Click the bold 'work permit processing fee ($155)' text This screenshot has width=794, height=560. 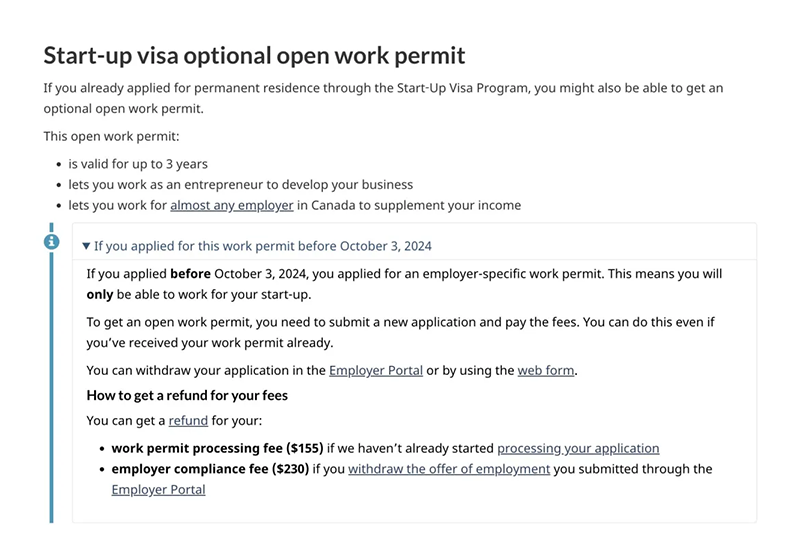217,448
